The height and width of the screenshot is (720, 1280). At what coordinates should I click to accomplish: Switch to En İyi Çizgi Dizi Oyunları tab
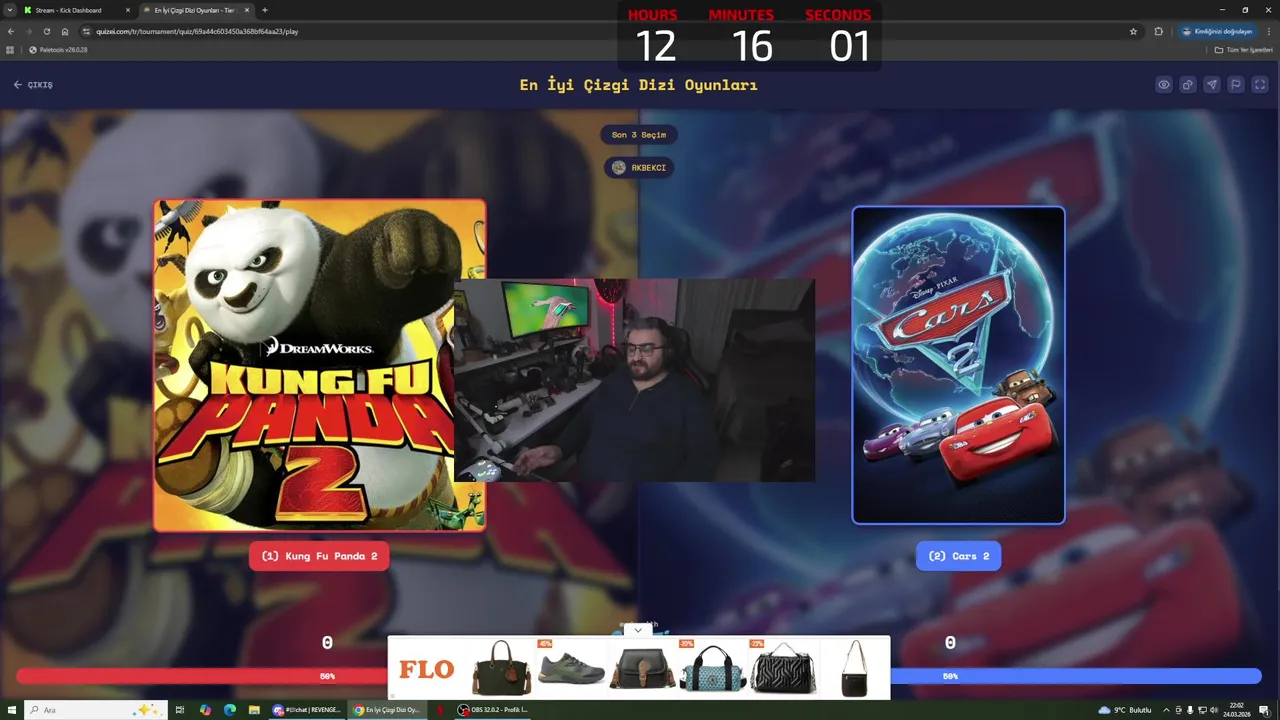pyautogui.click(x=196, y=10)
